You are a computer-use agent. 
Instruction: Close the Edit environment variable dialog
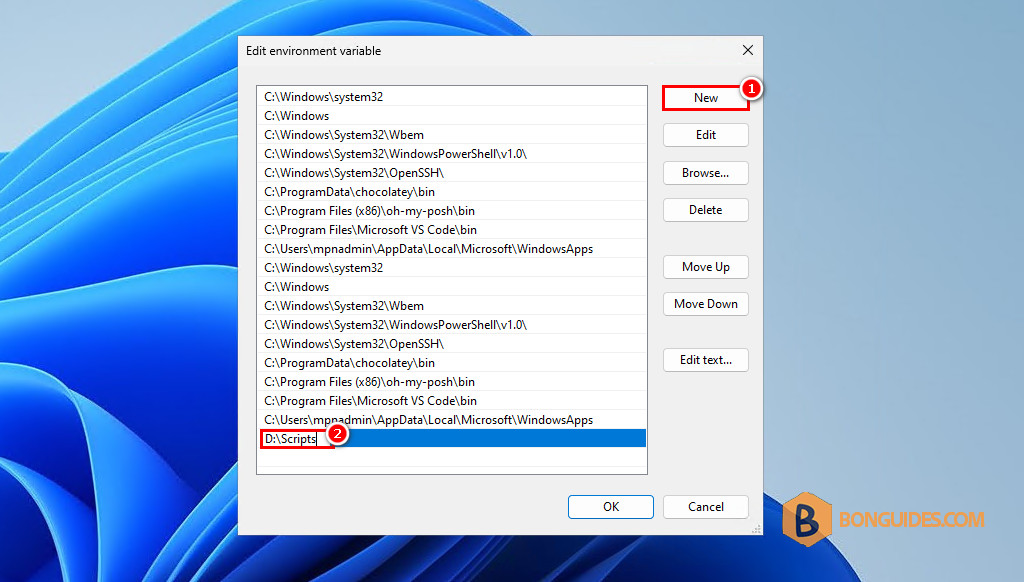point(748,50)
